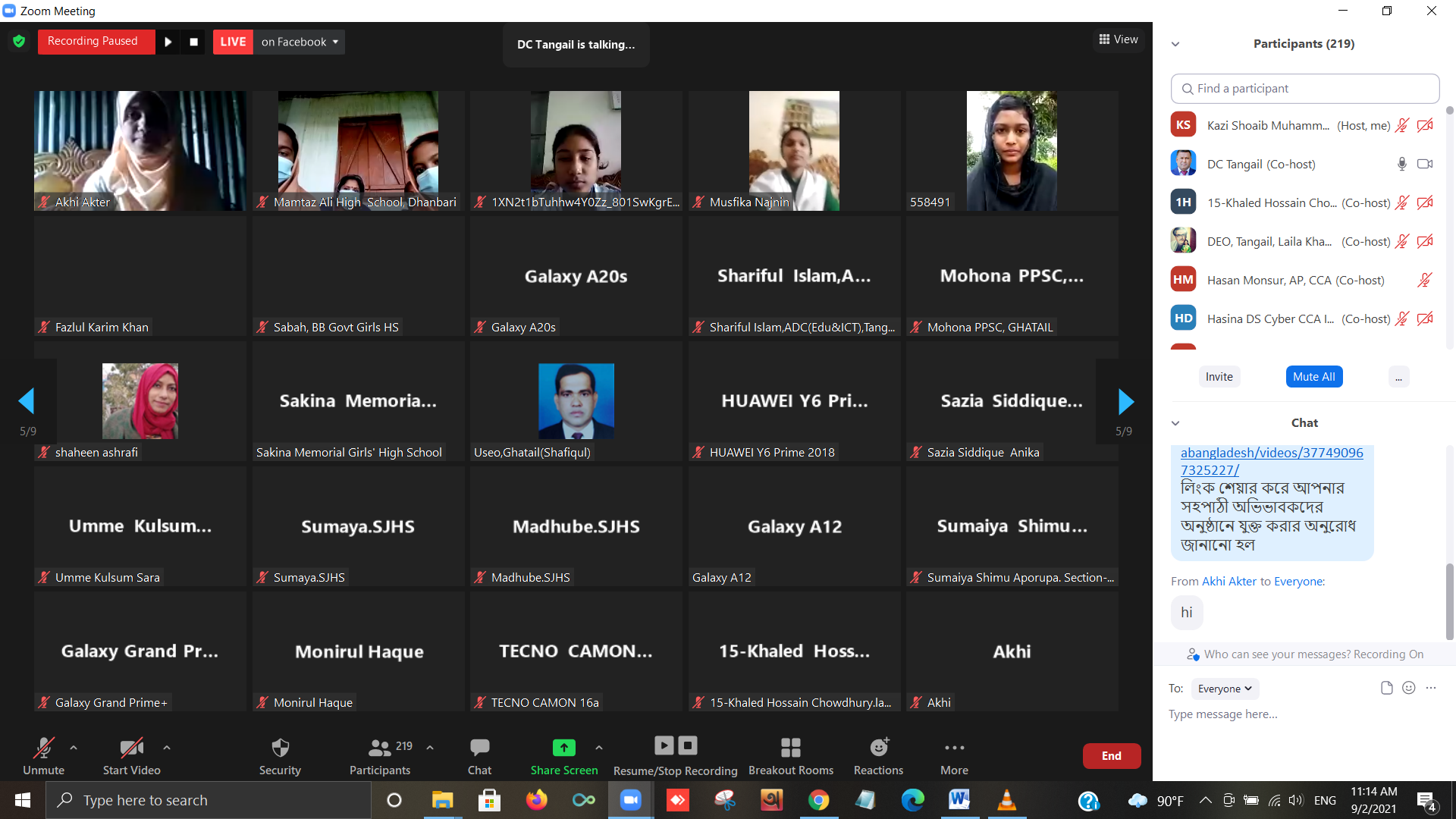Click the Find a participant search box
1456x819 pixels.
[1304, 89]
